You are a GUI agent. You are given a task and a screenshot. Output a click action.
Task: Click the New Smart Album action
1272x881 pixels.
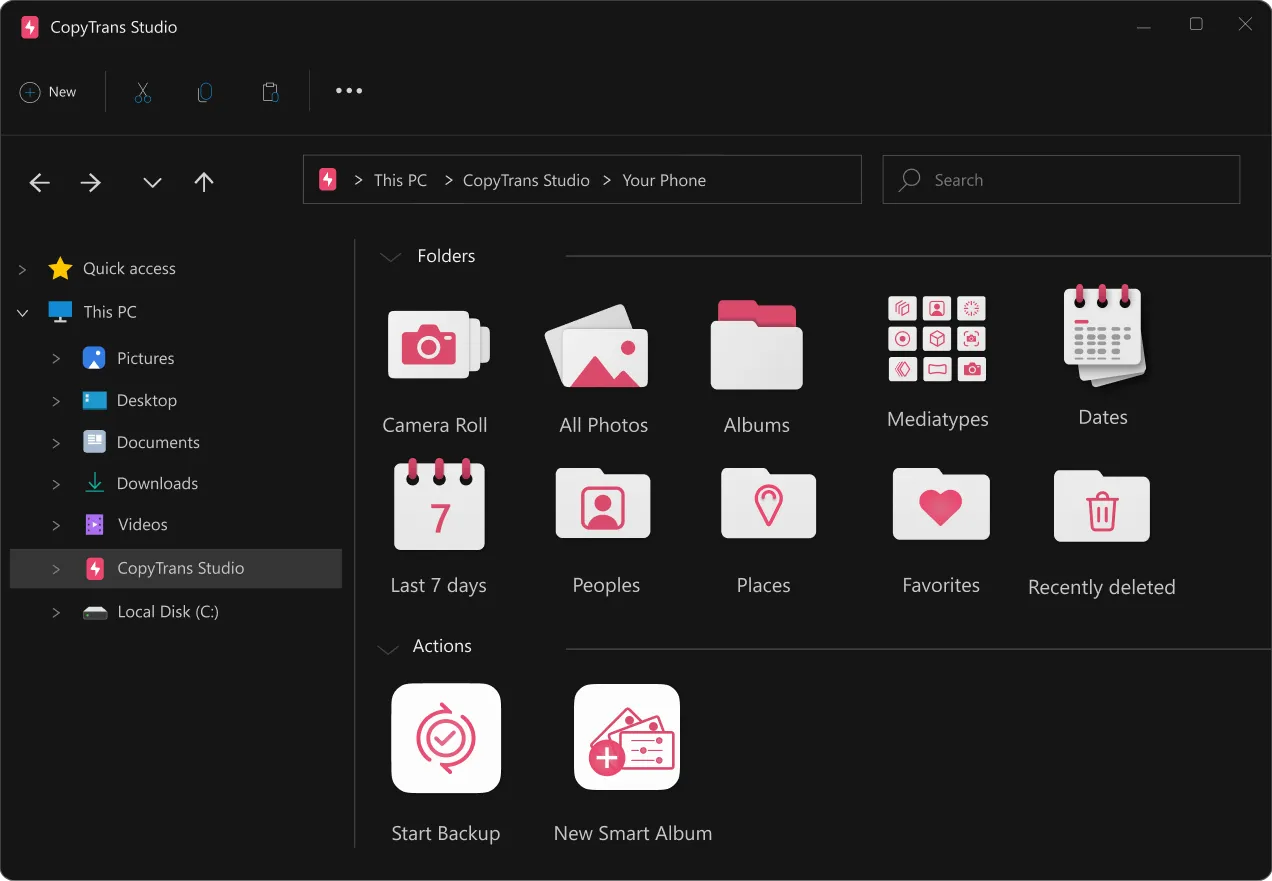pyautogui.click(x=627, y=738)
